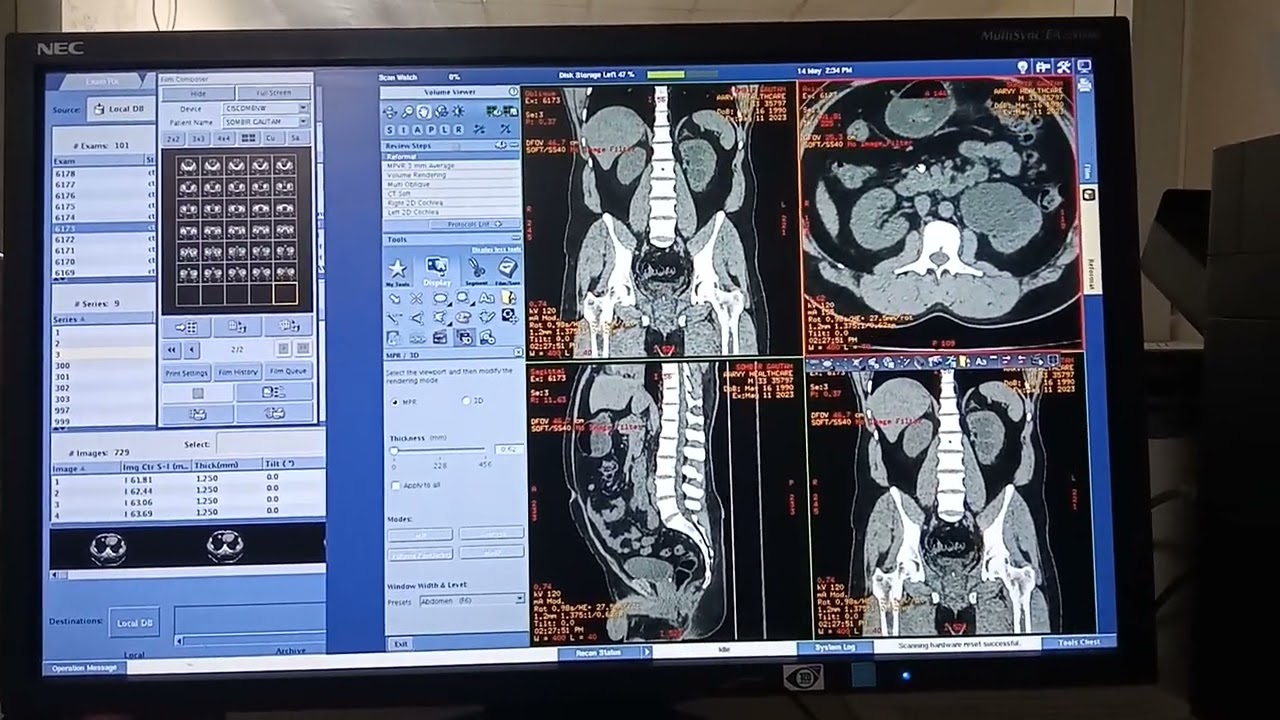
Task: Select exam 6178 in exam list
Action: coord(102,174)
